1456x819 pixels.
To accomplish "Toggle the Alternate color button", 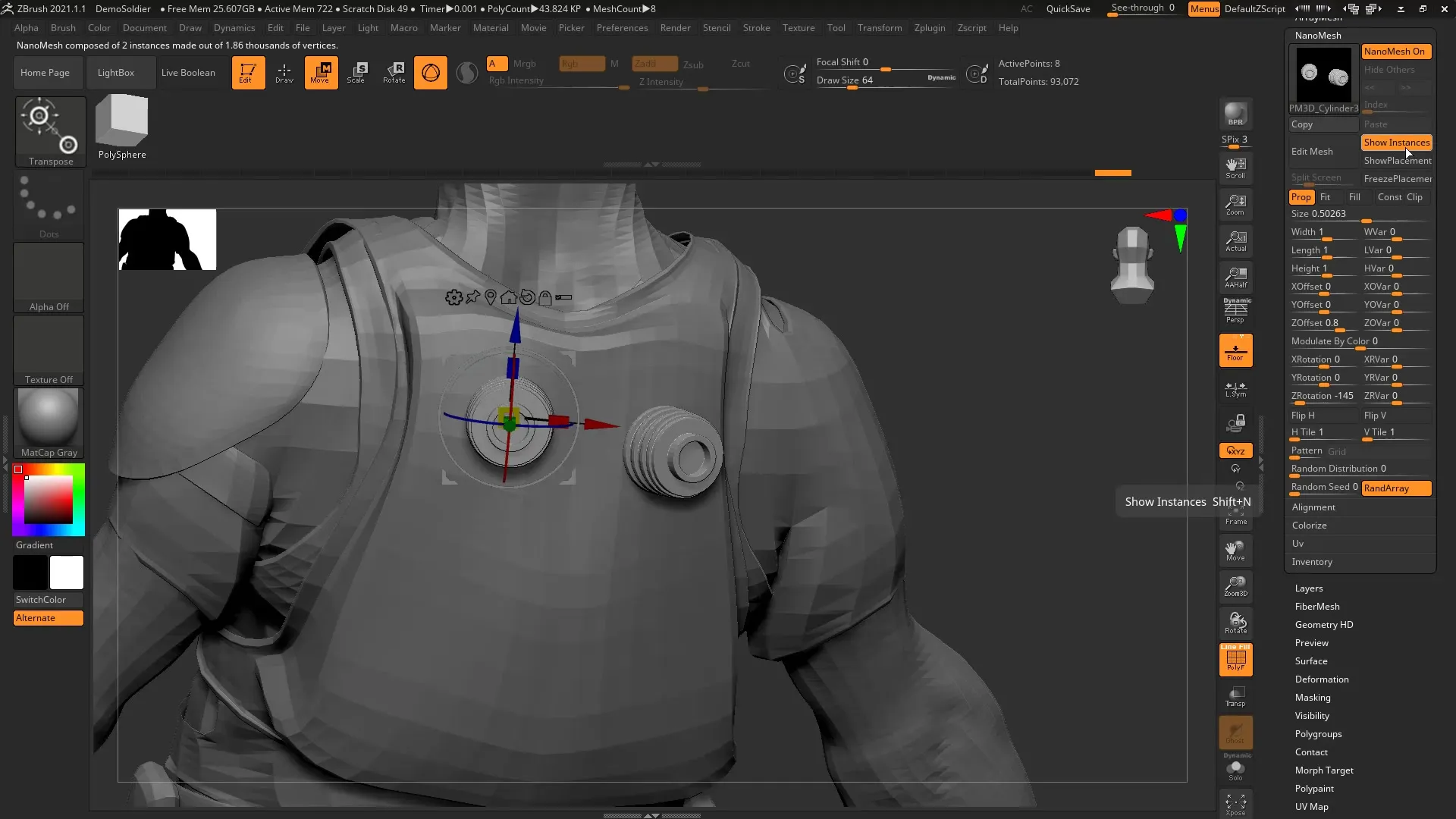I will 49,618.
